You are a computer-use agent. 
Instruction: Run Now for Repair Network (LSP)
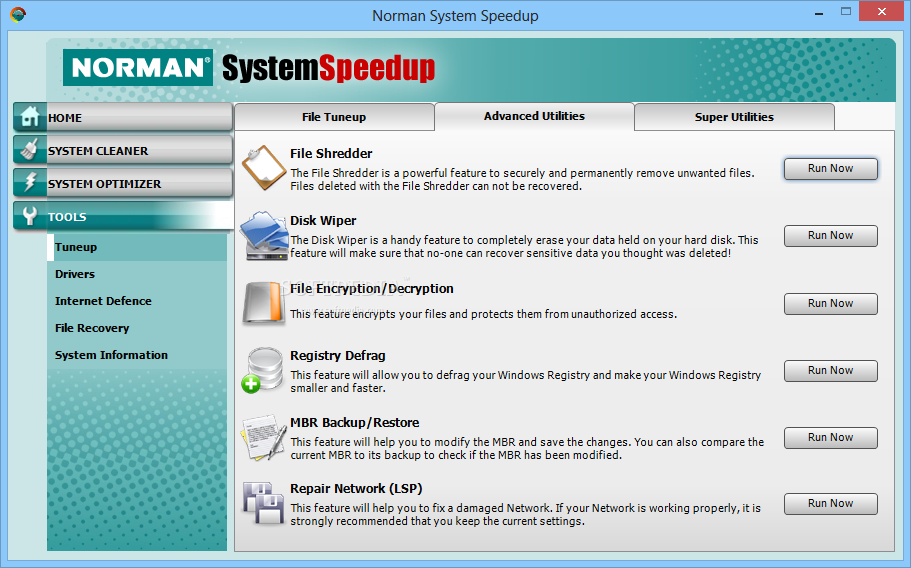coord(830,504)
